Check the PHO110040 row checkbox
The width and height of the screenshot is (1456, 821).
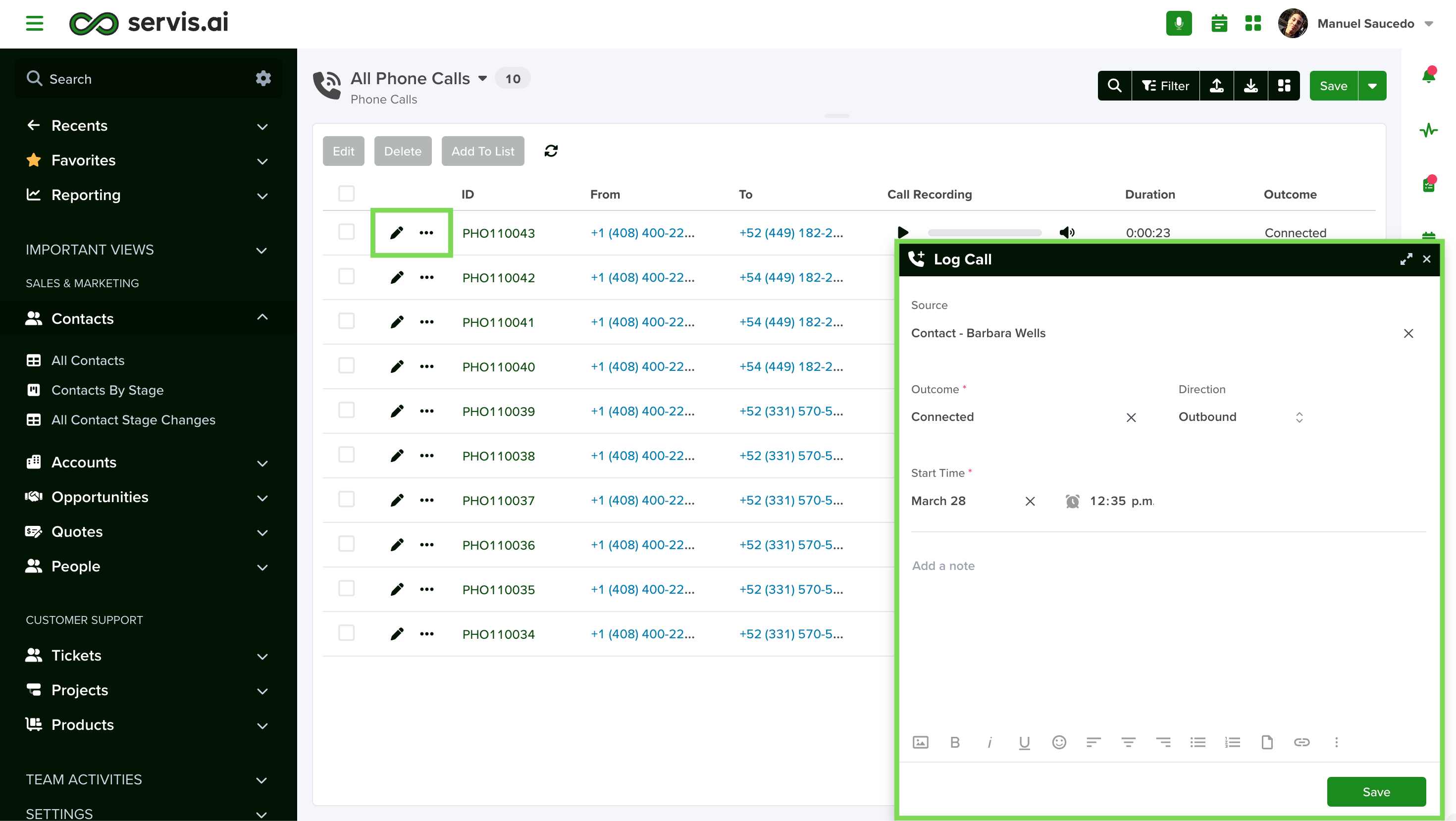347,366
